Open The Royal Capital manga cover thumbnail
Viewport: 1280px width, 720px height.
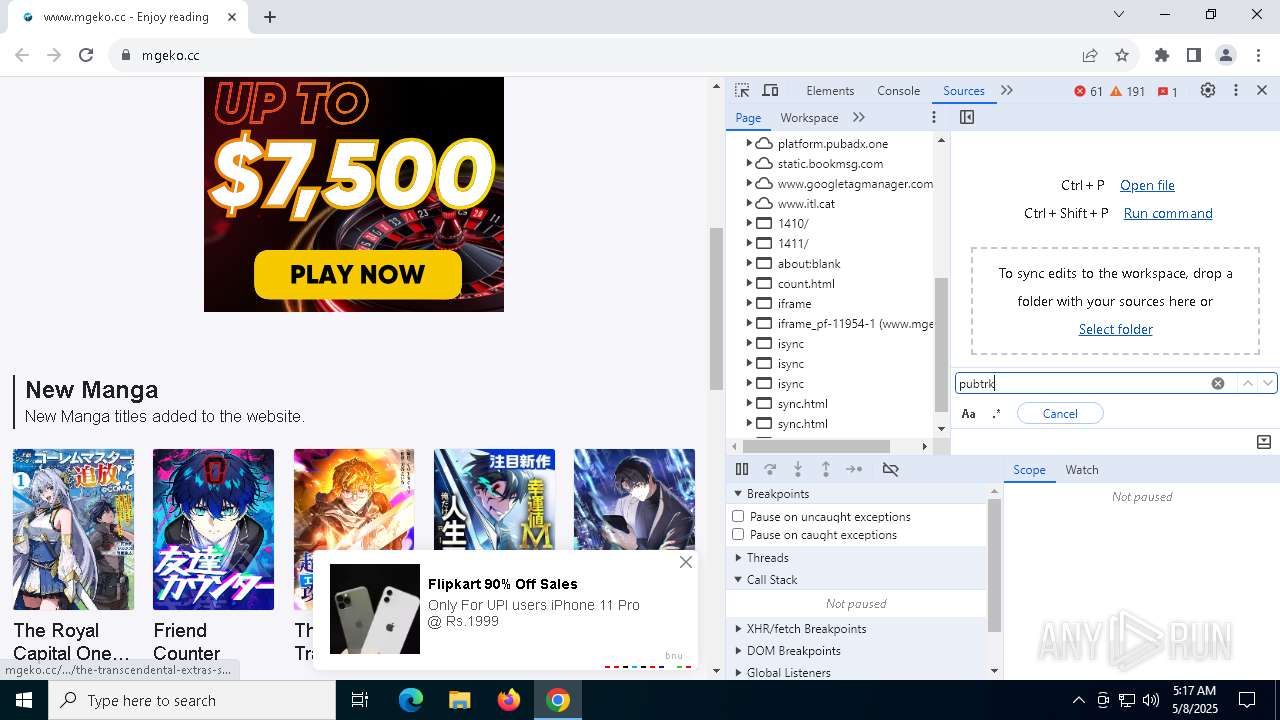[73, 529]
